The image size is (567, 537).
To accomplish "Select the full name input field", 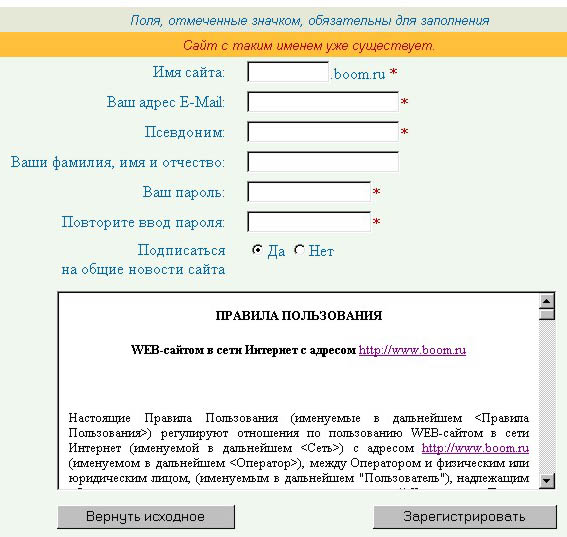I will click(323, 162).
